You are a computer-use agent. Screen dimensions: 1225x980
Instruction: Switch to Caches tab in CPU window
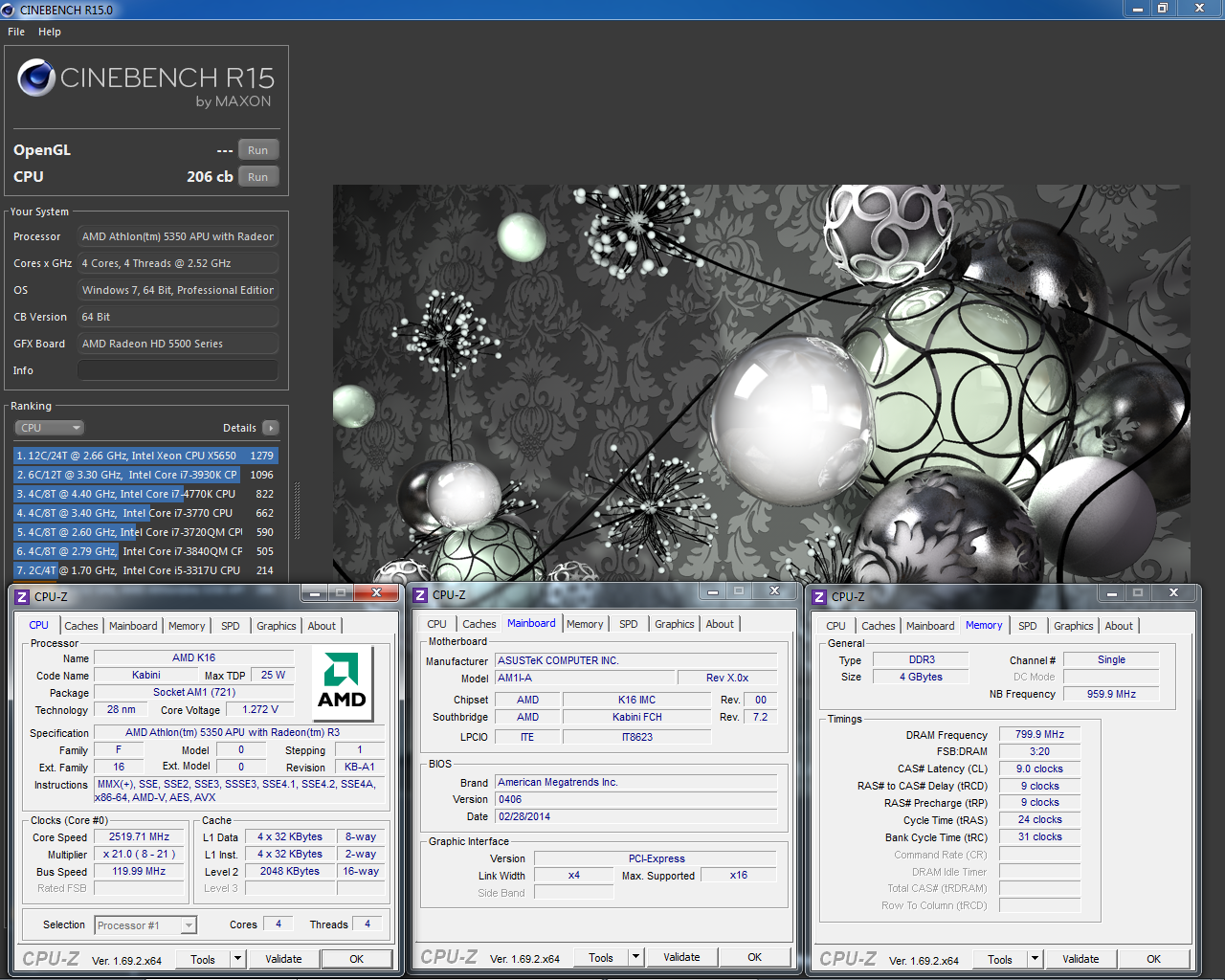click(81, 626)
